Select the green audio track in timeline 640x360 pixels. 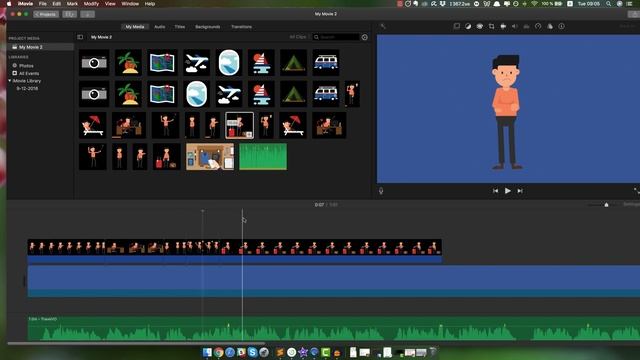click(333, 328)
